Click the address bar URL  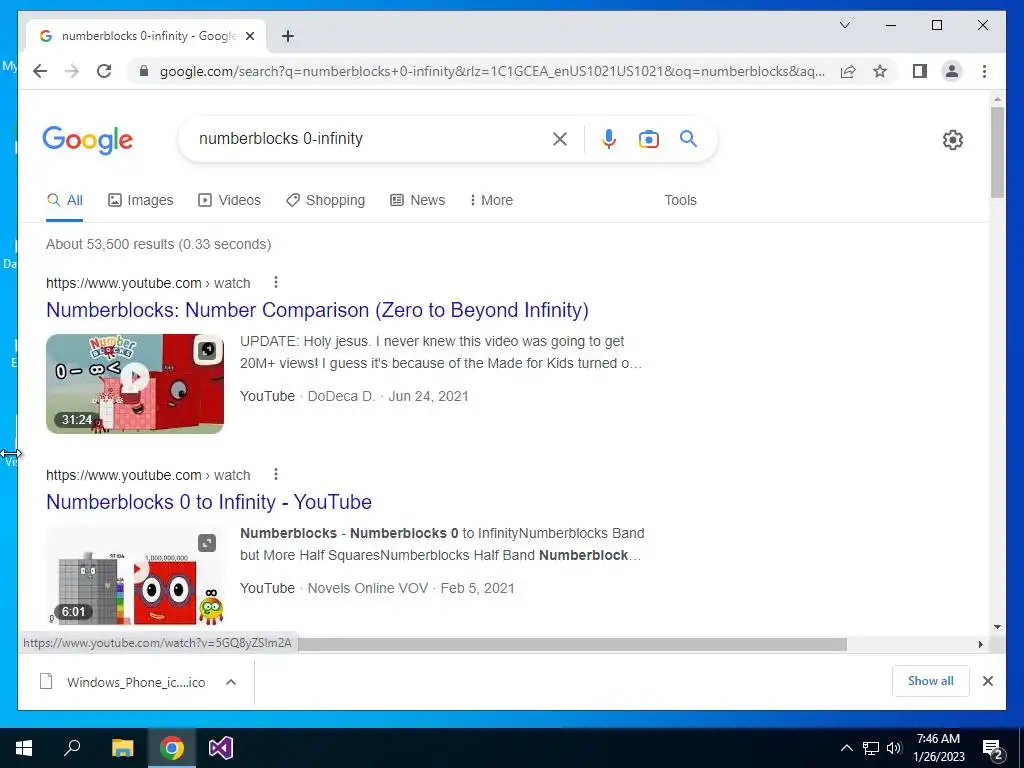coord(492,71)
